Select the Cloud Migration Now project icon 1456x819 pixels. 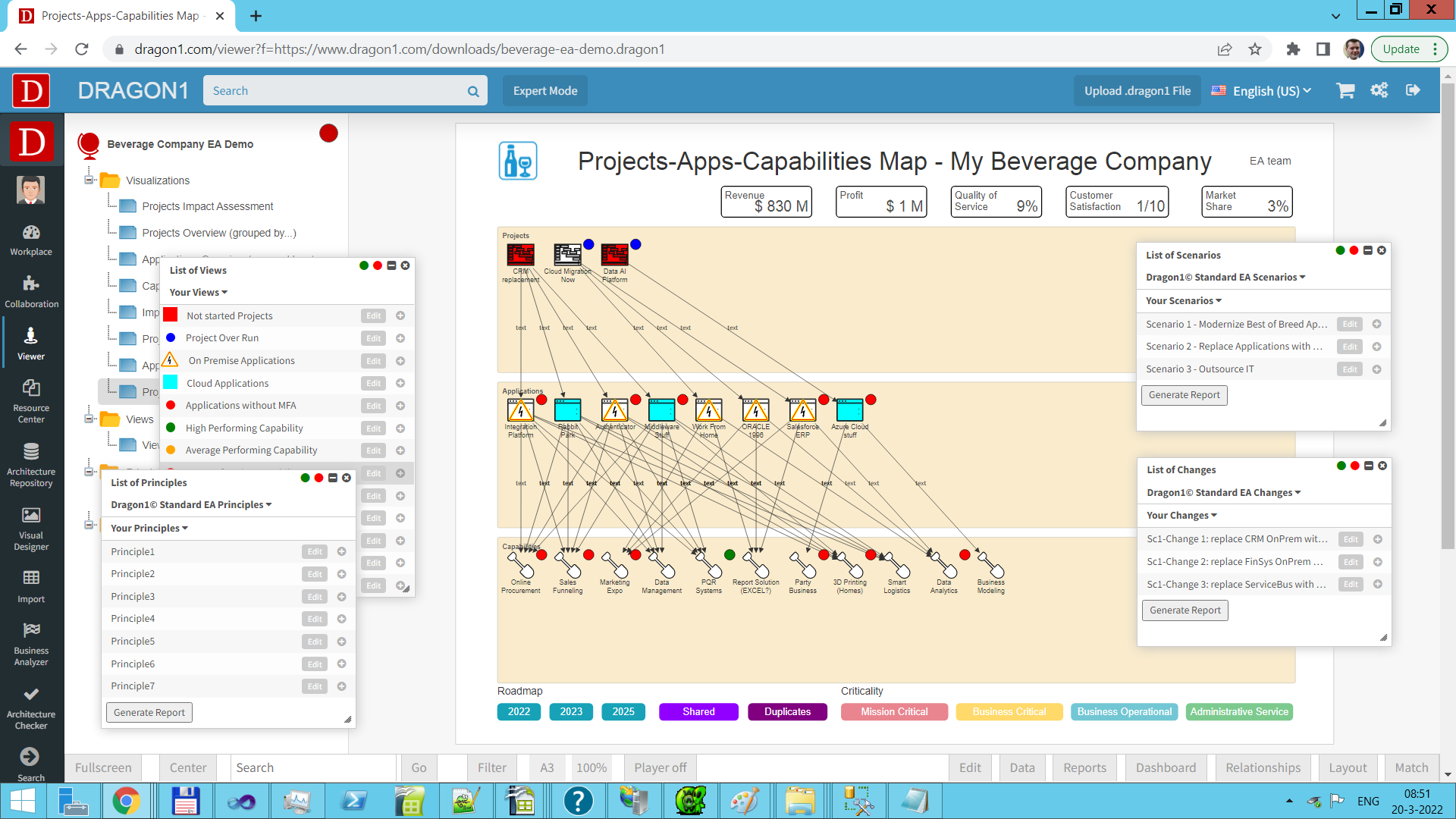tap(567, 255)
